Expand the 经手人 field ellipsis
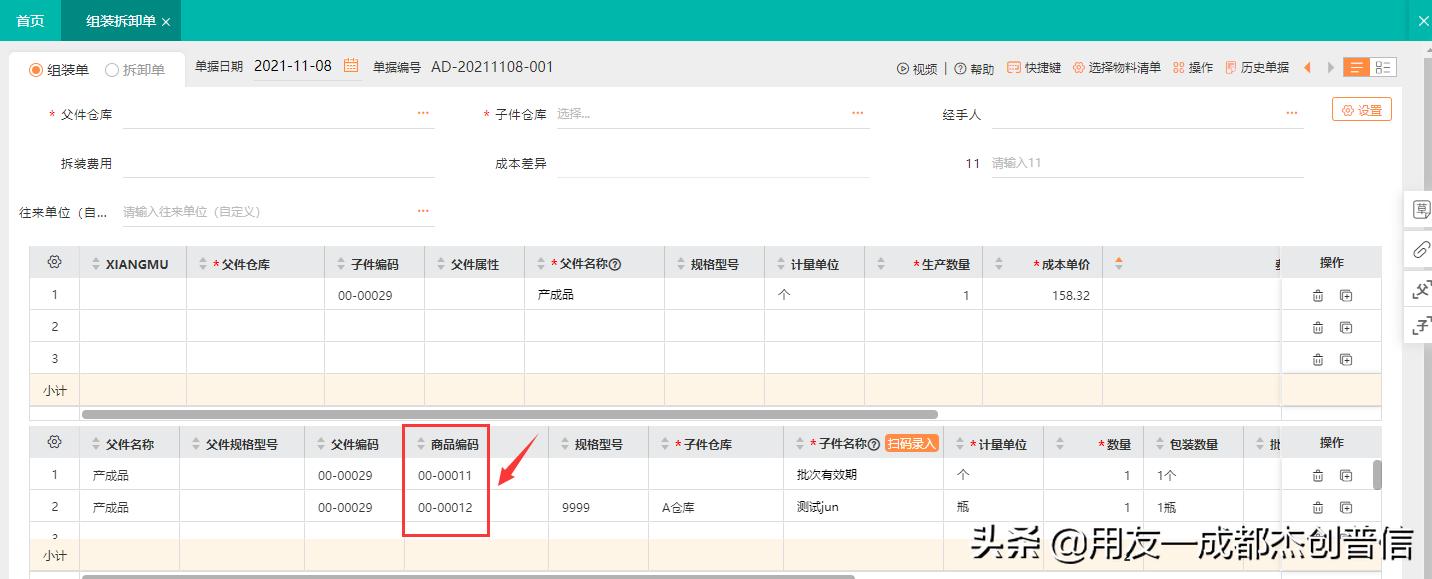This screenshot has height=579, width=1432. pyautogui.click(x=1291, y=113)
